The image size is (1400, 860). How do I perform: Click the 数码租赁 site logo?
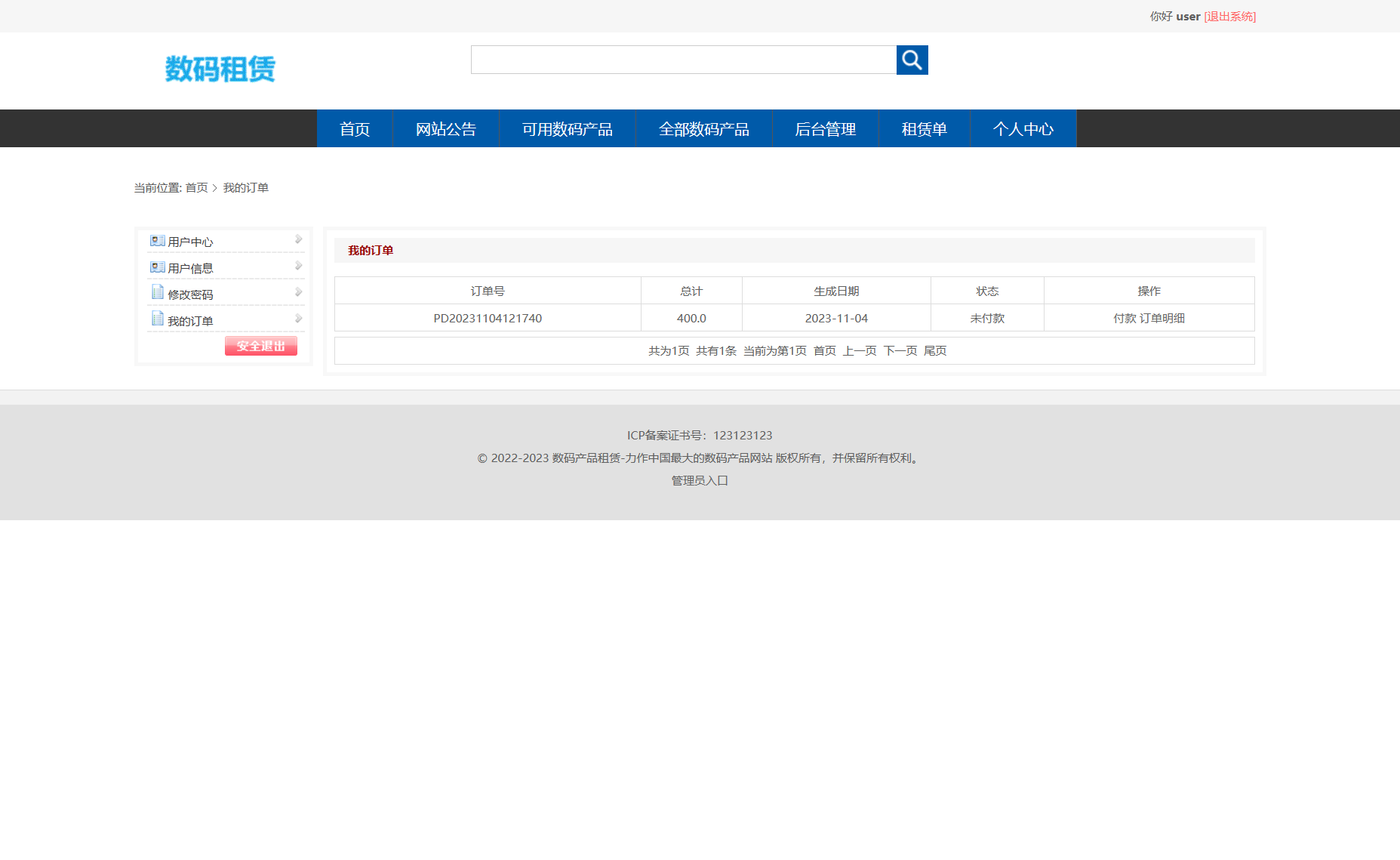coord(220,69)
